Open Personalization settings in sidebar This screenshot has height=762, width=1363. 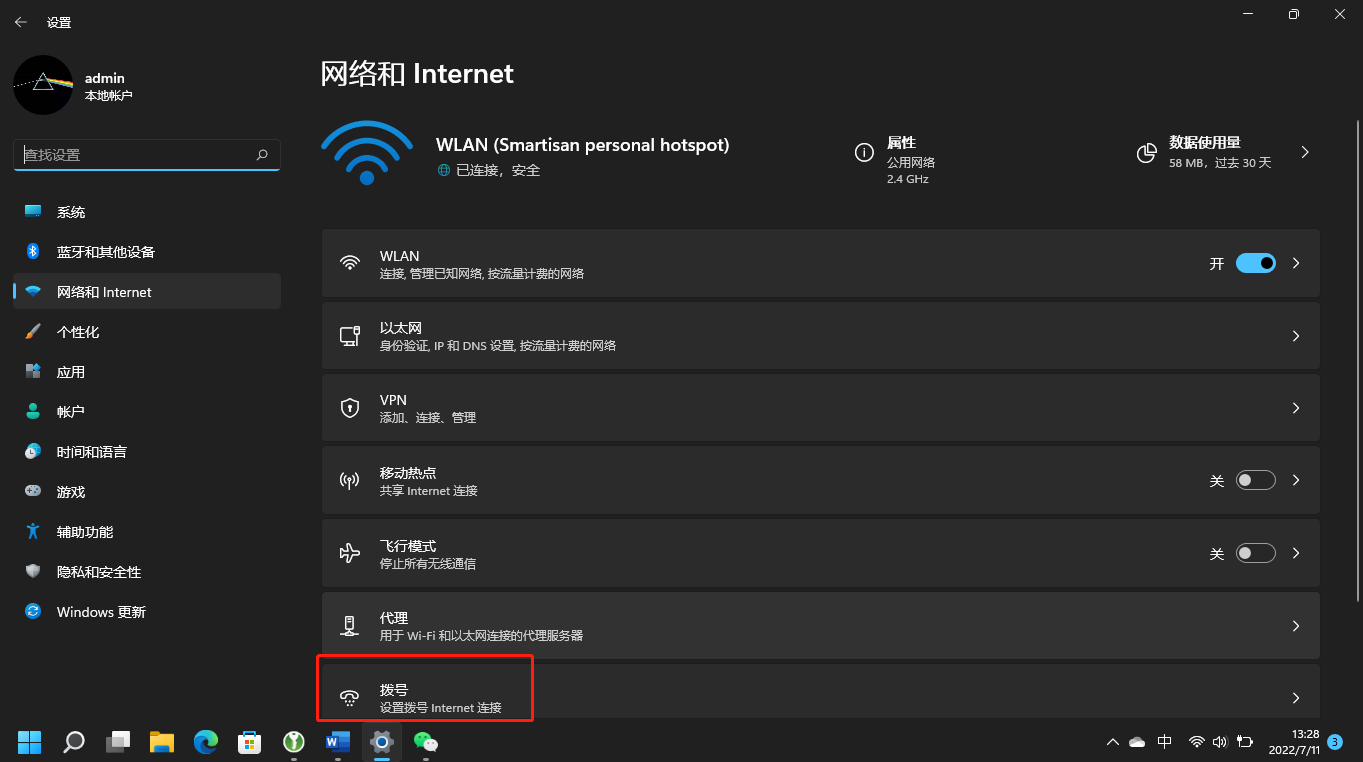pyautogui.click(x=78, y=332)
